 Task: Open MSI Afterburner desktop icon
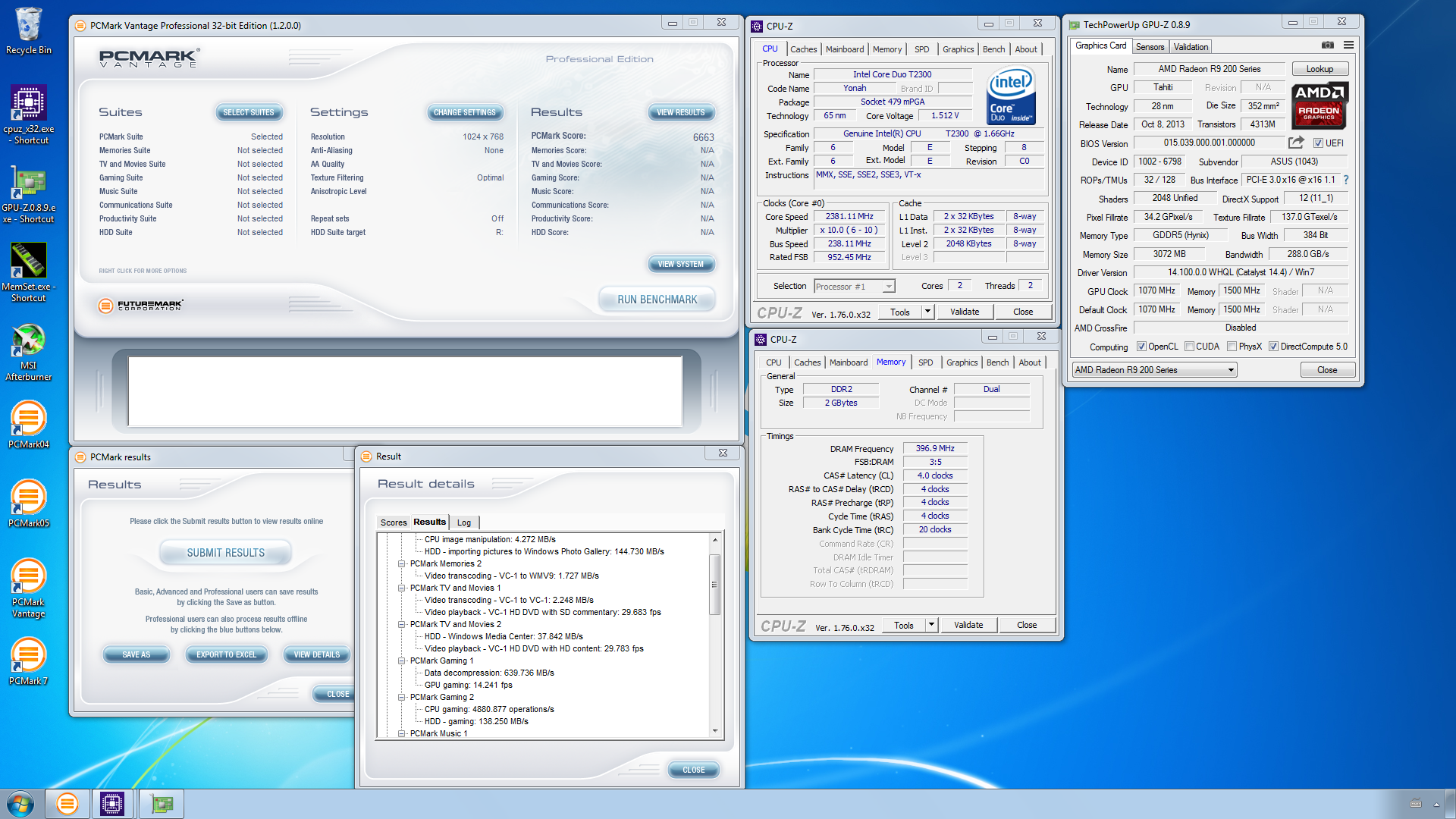pos(29,353)
